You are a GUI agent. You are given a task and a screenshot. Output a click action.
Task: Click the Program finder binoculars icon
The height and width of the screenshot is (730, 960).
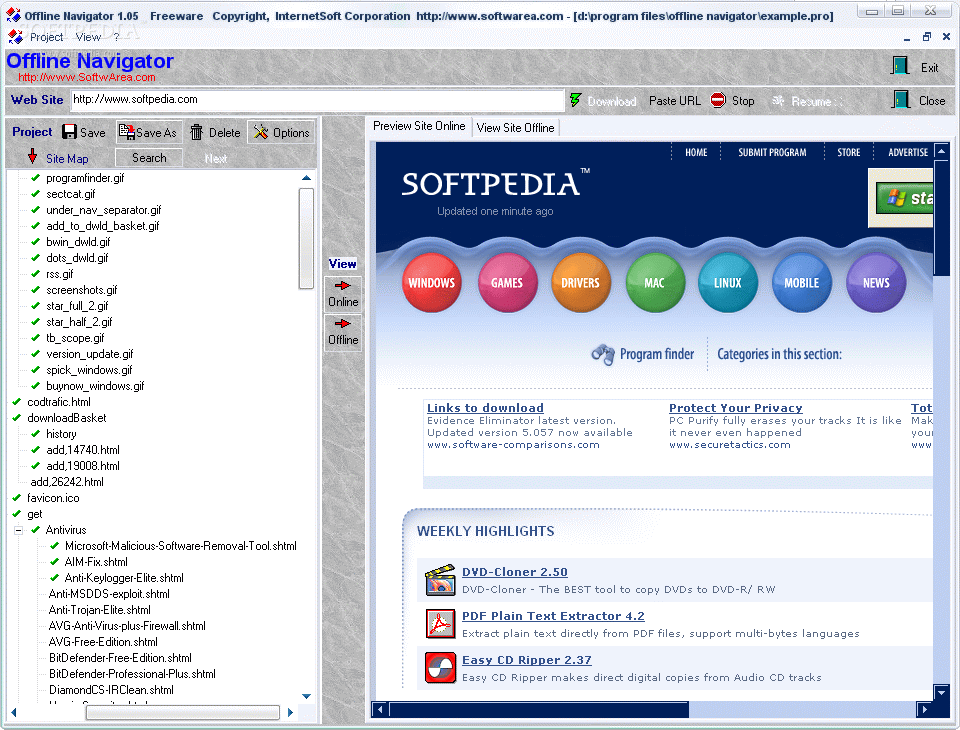[x=603, y=354]
